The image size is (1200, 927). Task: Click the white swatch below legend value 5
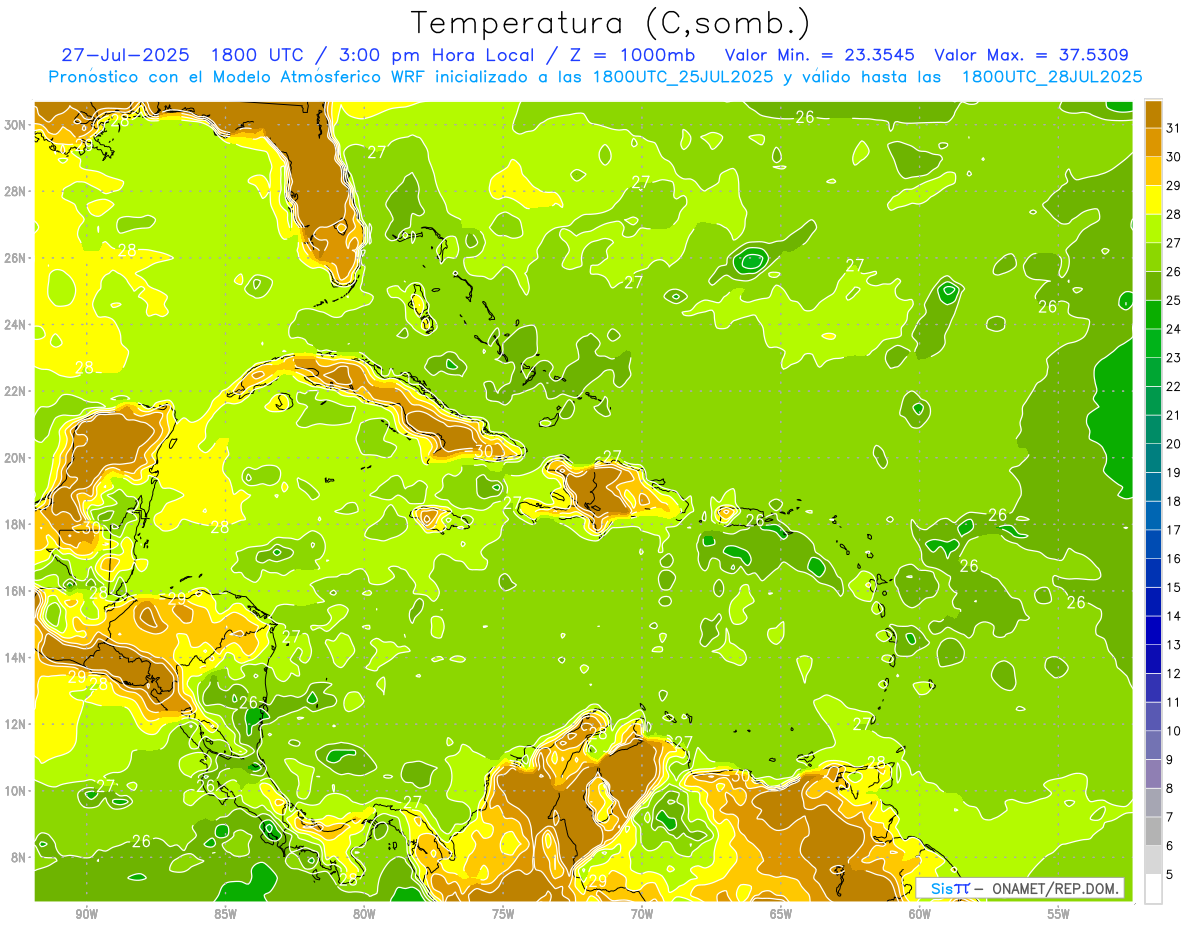pos(1153,889)
